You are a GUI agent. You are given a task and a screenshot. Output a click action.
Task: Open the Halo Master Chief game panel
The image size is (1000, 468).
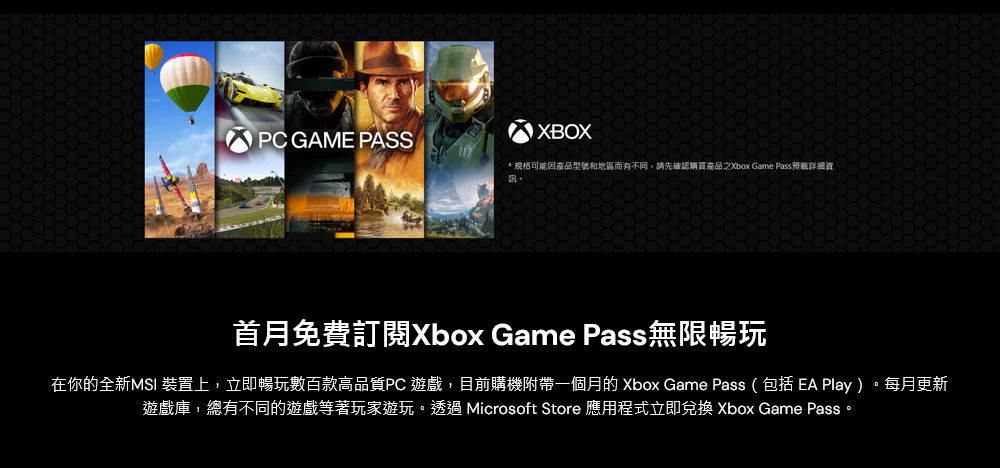pos(459,140)
